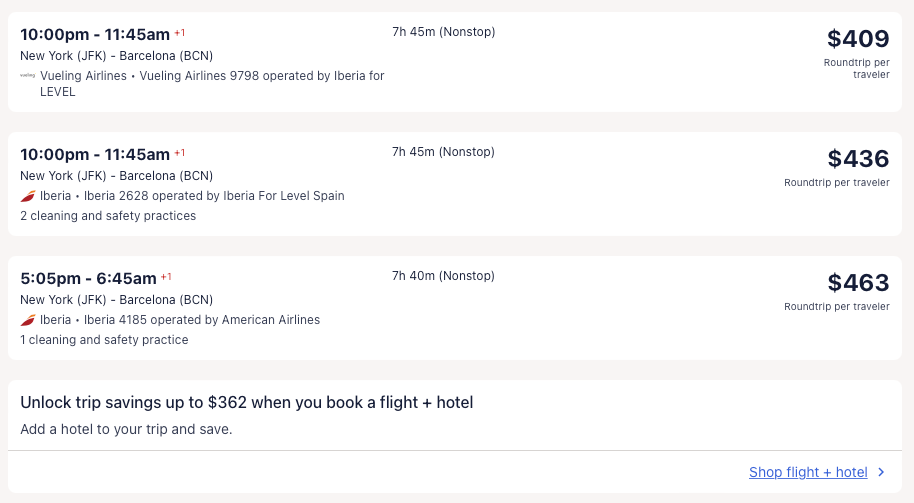The image size is (914, 503).
Task: Choose the $463 roundtrip fare
Action: click(x=857, y=283)
